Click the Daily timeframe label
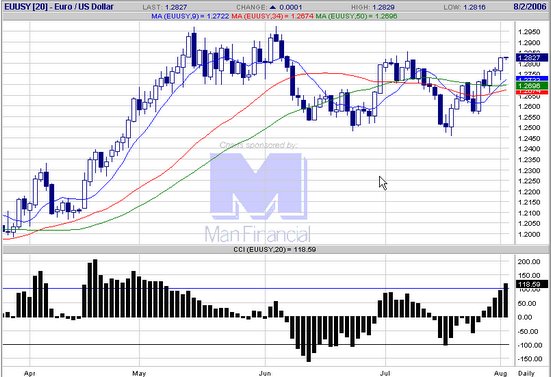Screen dimensions: 551x377 pyautogui.click(x=526, y=373)
